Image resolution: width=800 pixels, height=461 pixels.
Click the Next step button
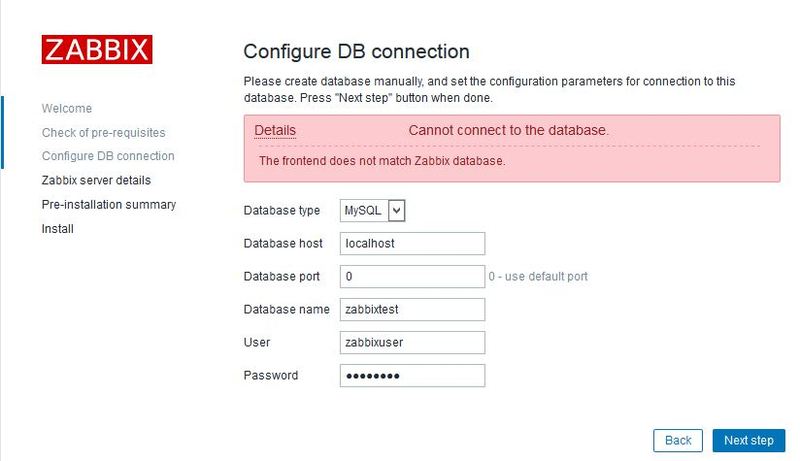(749, 441)
